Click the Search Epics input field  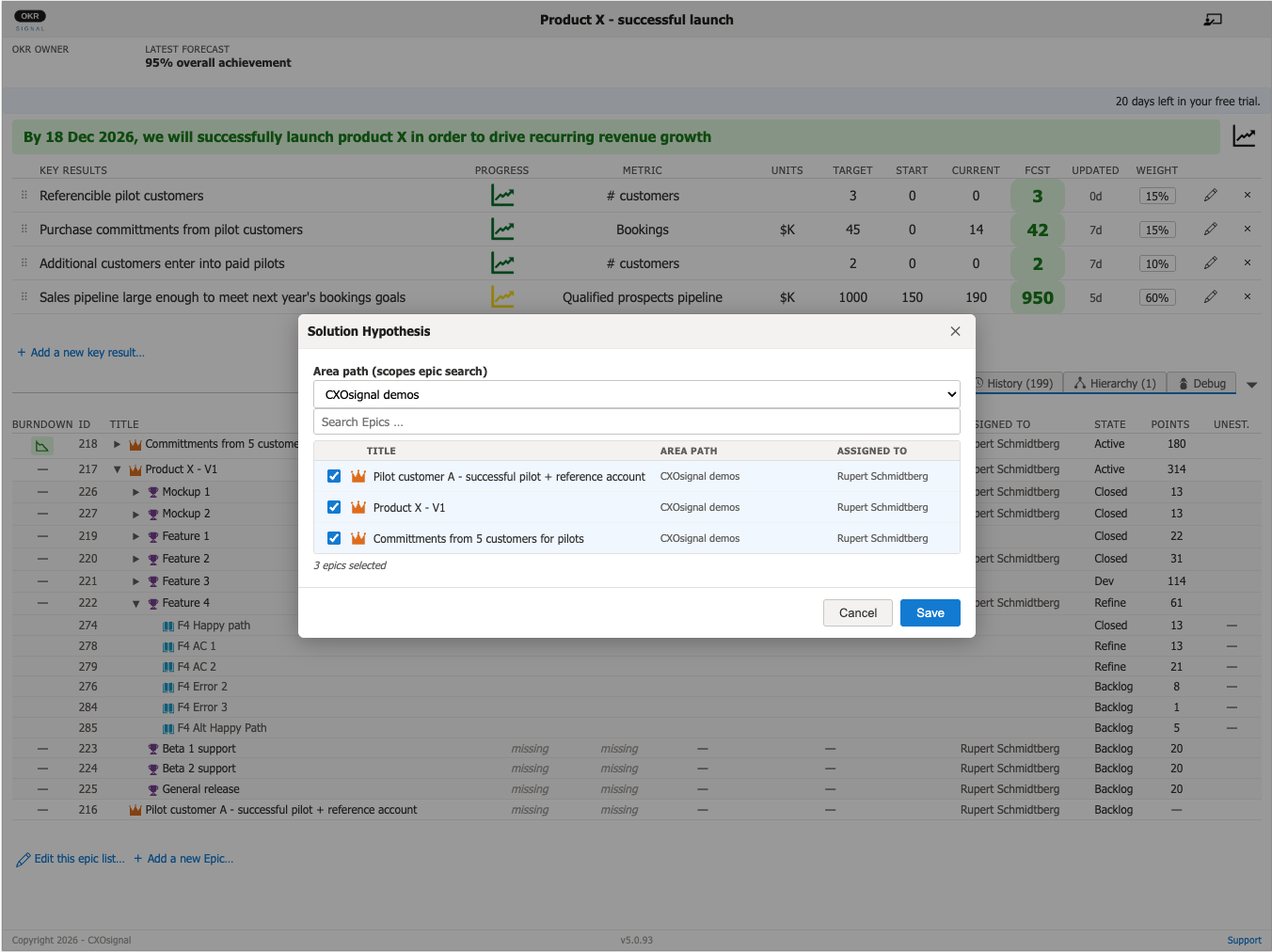point(637,422)
